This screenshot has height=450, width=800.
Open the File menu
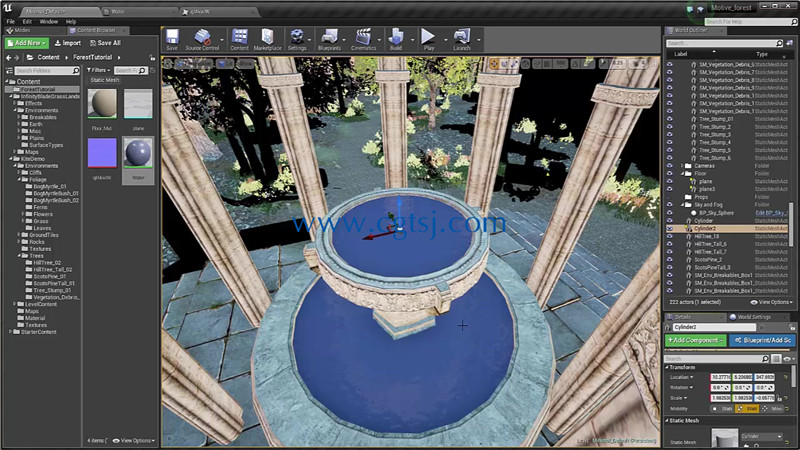click(x=11, y=22)
